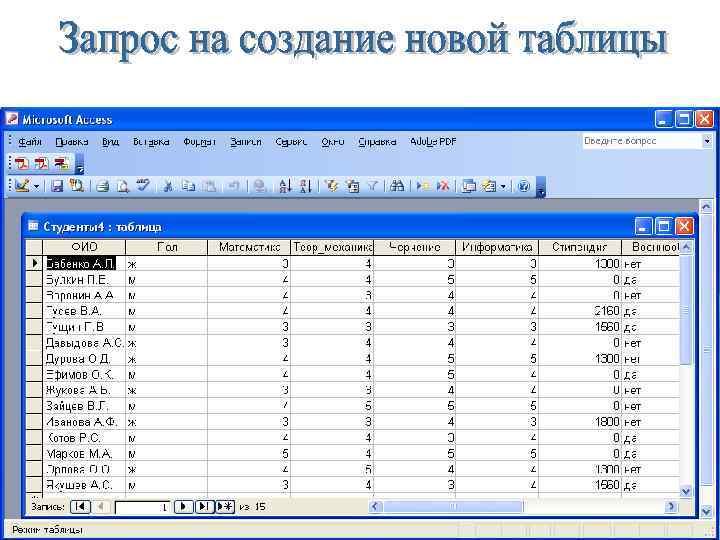Open the main toolbar options arrow
Viewport: 720px width, 540px height.
coord(541,188)
